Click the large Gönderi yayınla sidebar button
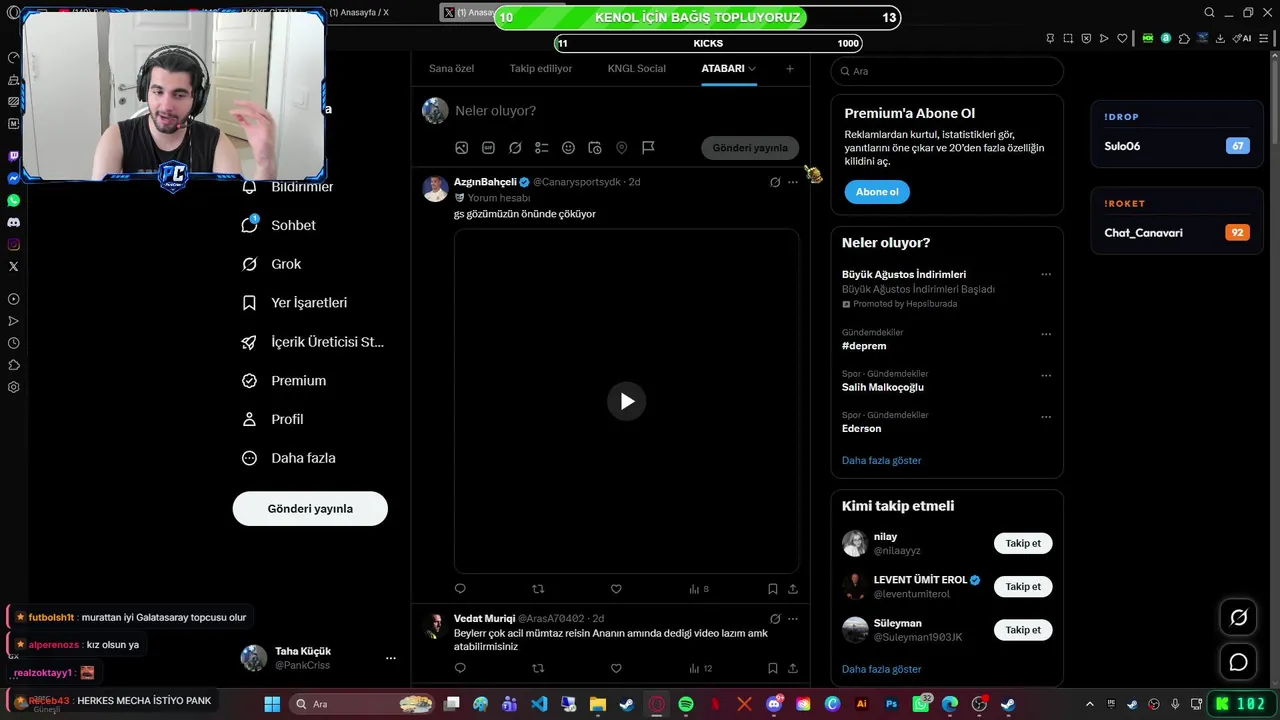 tap(310, 509)
